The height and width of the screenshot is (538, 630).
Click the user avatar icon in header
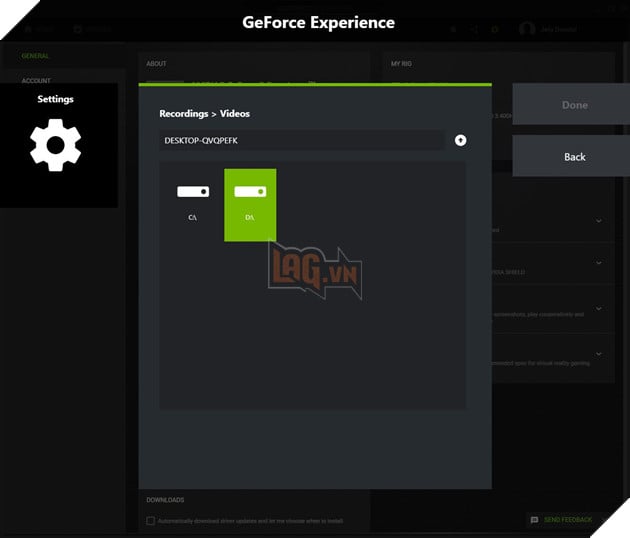[x=527, y=29]
